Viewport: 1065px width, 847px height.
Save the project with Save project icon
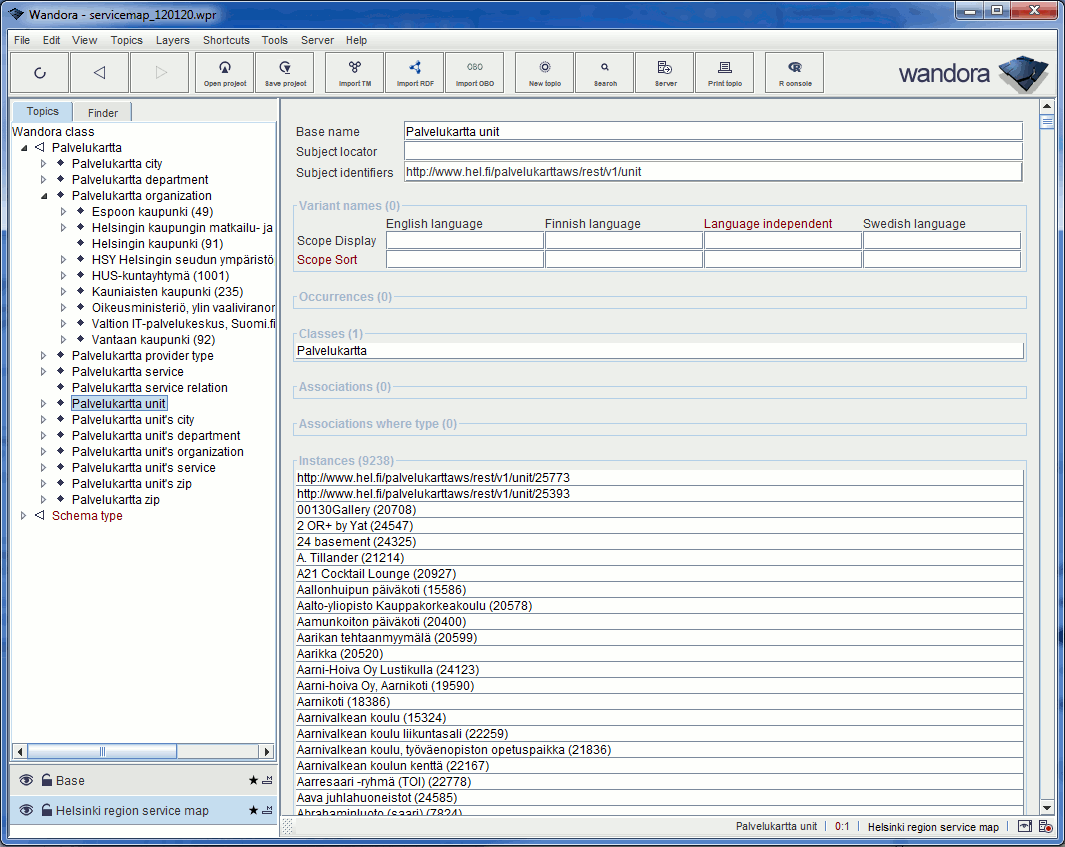pos(284,72)
